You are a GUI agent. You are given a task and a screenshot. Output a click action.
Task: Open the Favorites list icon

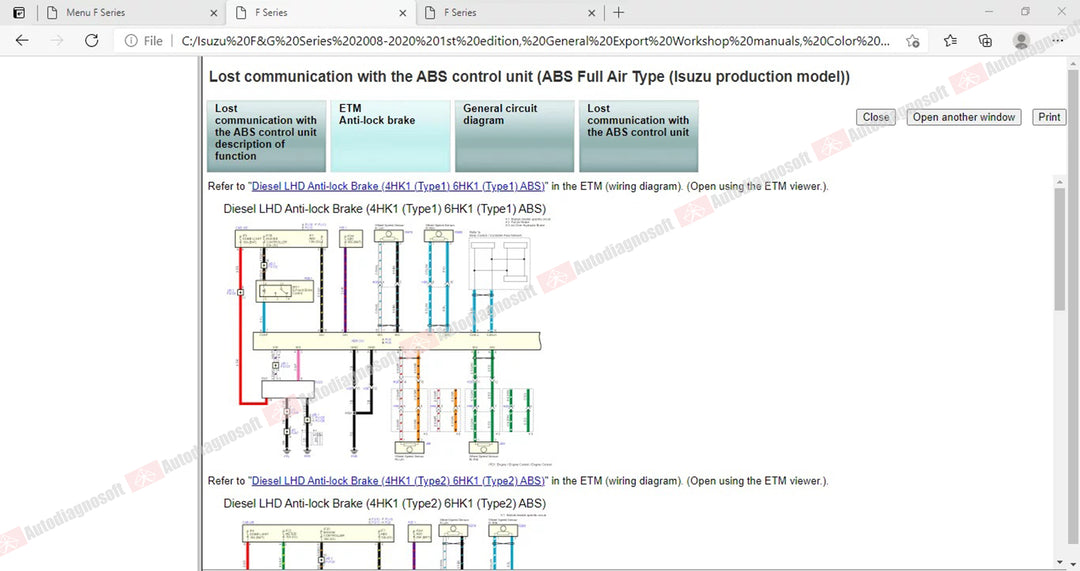(x=951, y=41)
